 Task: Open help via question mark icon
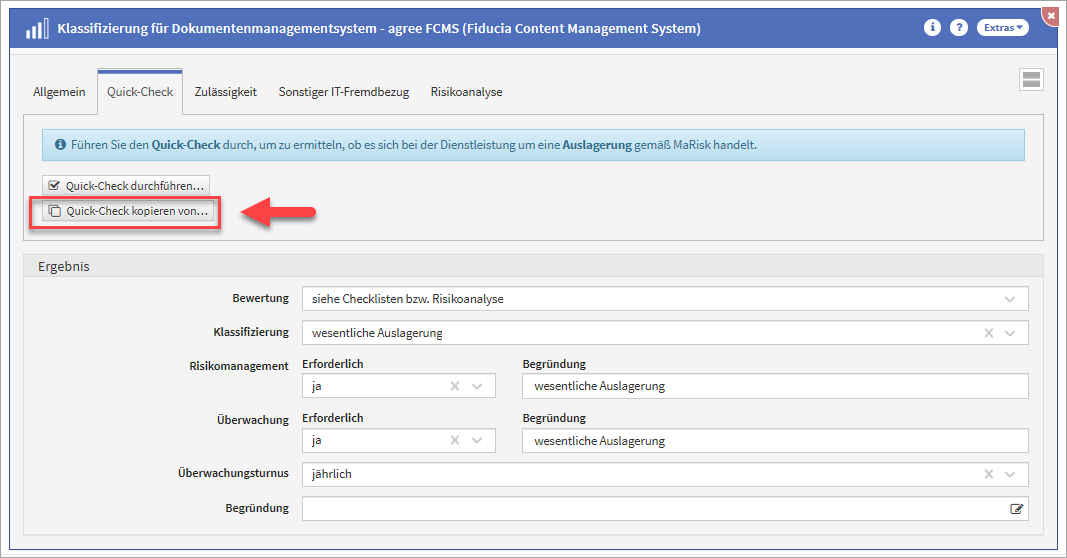958,28
